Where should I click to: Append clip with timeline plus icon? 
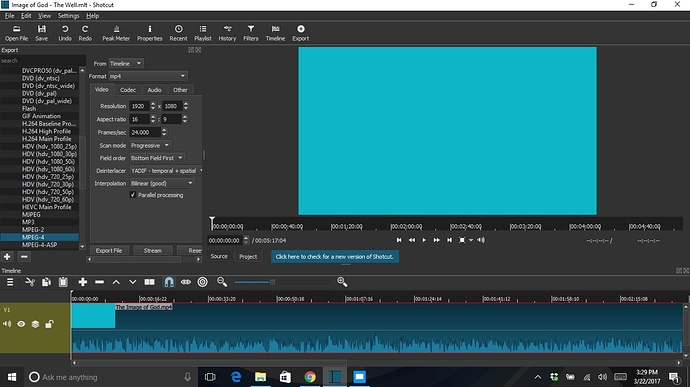pos(82,282)
